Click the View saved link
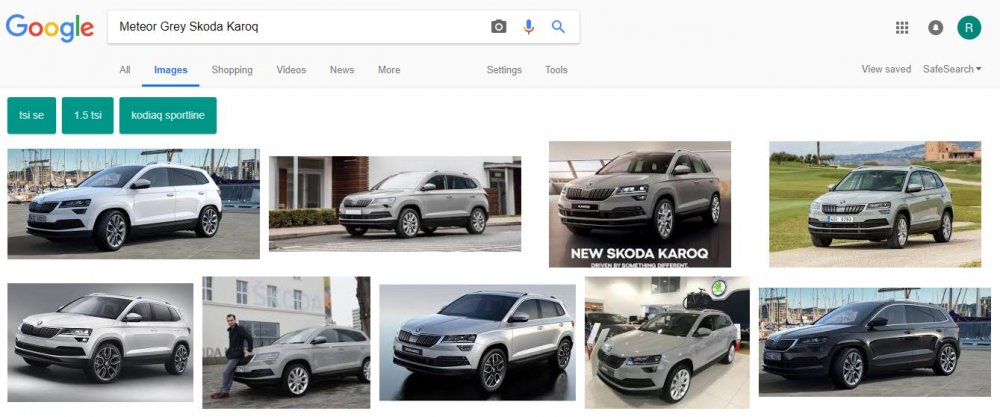Viewport: 1000px width, 417px height. coord(886,69)
